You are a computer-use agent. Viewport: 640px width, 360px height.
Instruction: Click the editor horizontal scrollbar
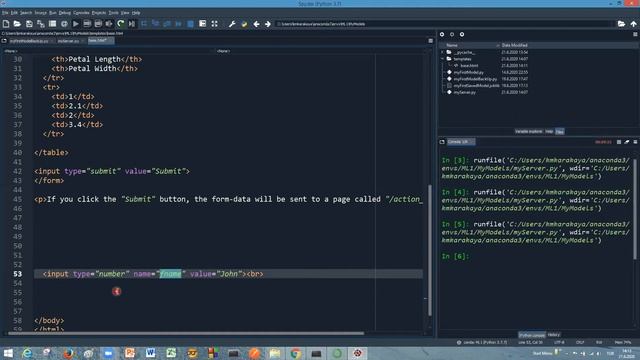186,333
